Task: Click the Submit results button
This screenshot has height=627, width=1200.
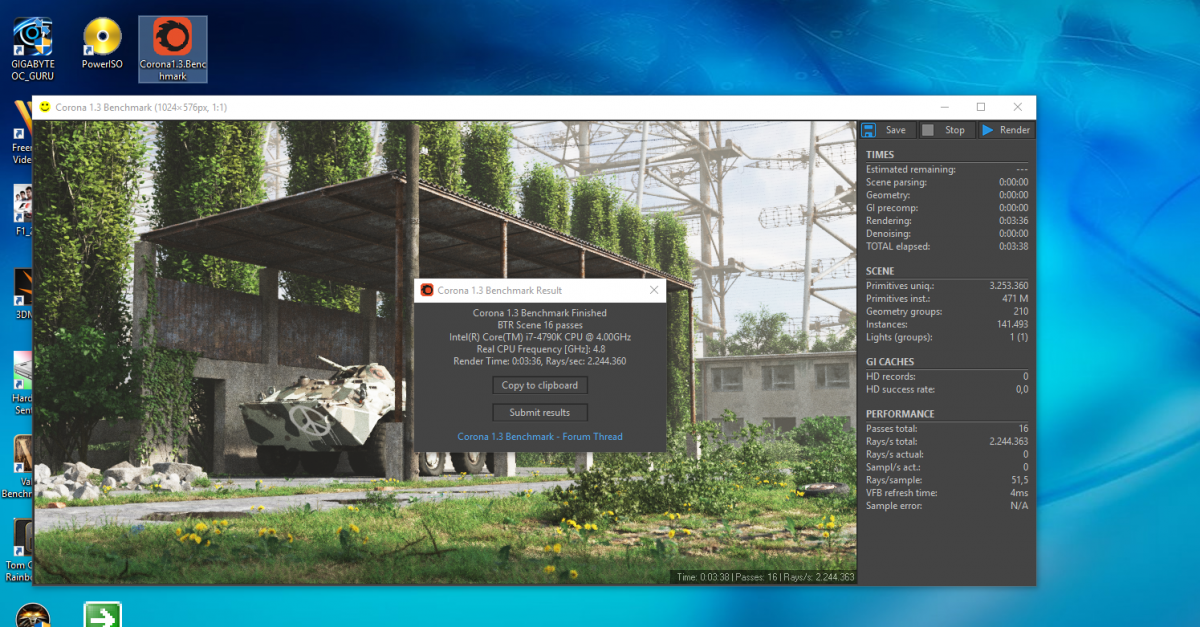Action: point(540,412)
